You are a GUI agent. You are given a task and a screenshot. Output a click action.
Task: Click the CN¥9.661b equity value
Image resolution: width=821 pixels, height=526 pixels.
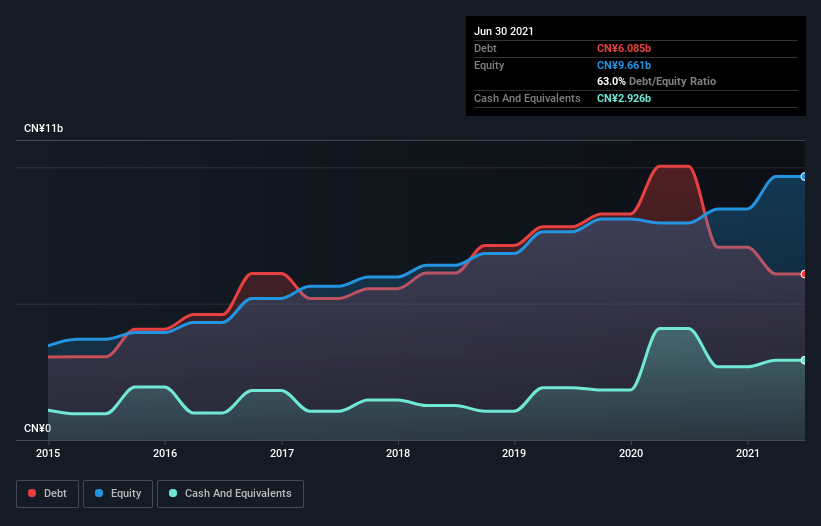(x=624, y=65)
